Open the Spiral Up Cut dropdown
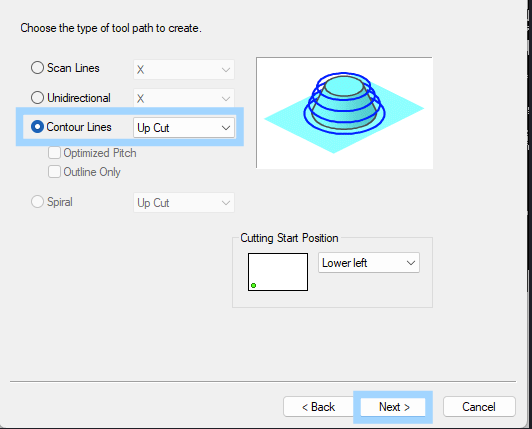 184,203
